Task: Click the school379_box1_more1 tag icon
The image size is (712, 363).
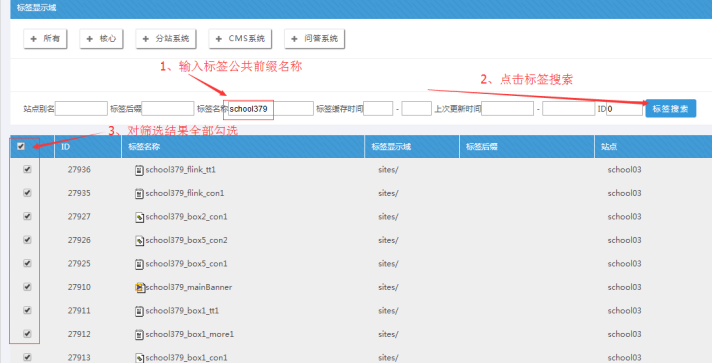Action: click(x=139, y=335)
